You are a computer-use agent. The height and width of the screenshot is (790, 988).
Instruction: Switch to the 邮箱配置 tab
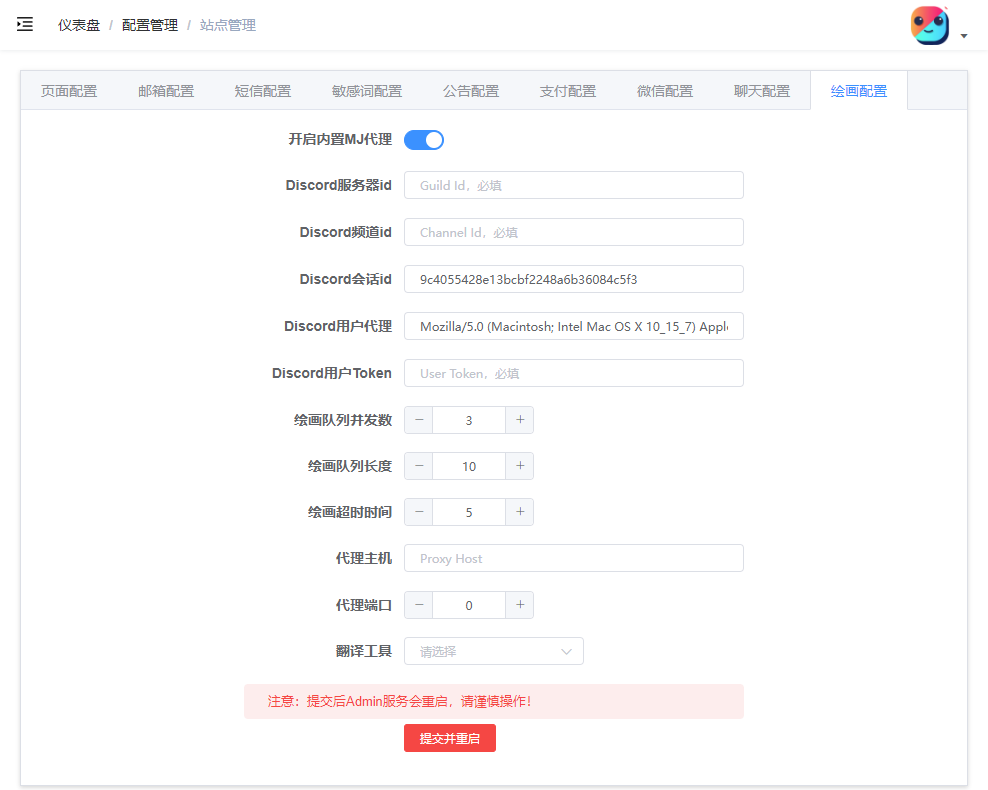tap(166, 91)
